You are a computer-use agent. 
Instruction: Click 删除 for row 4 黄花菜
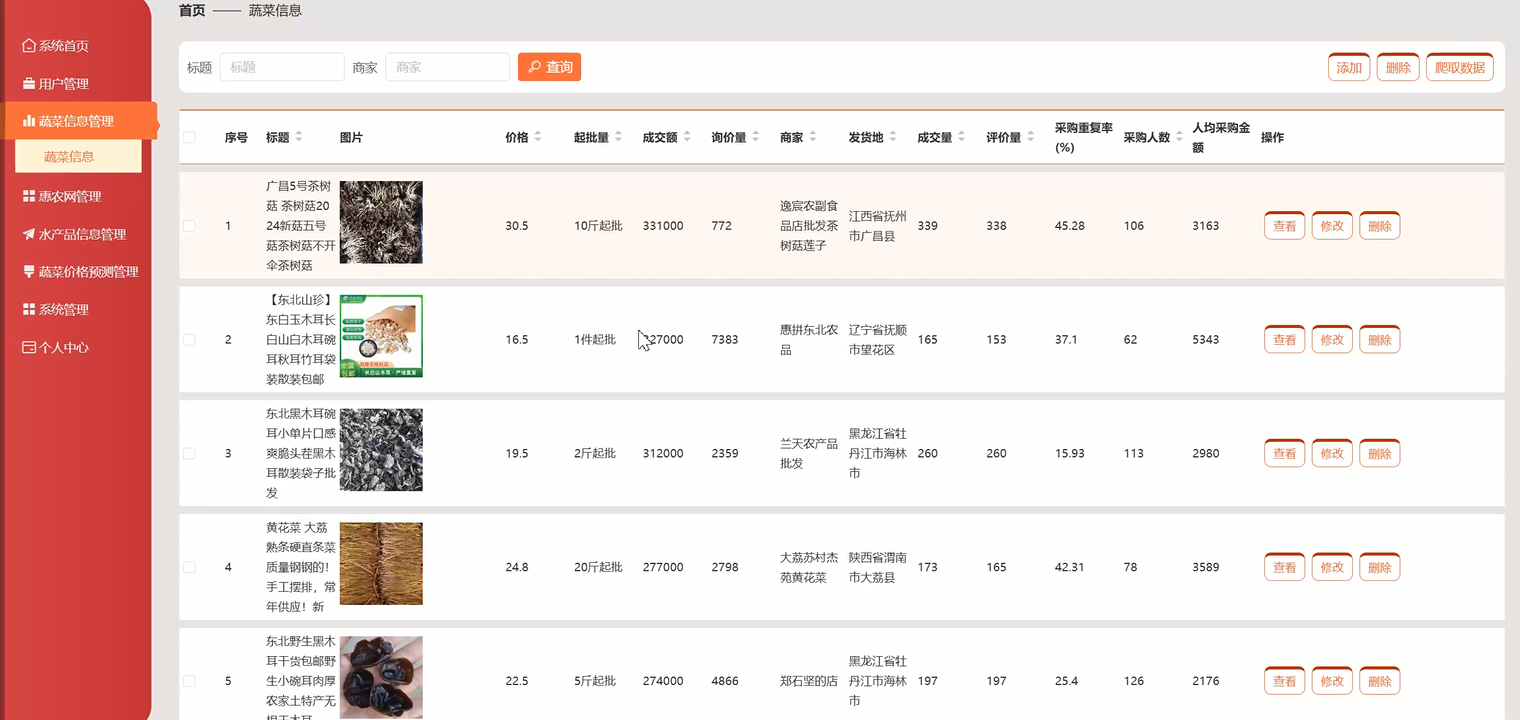pos(1379,567)
